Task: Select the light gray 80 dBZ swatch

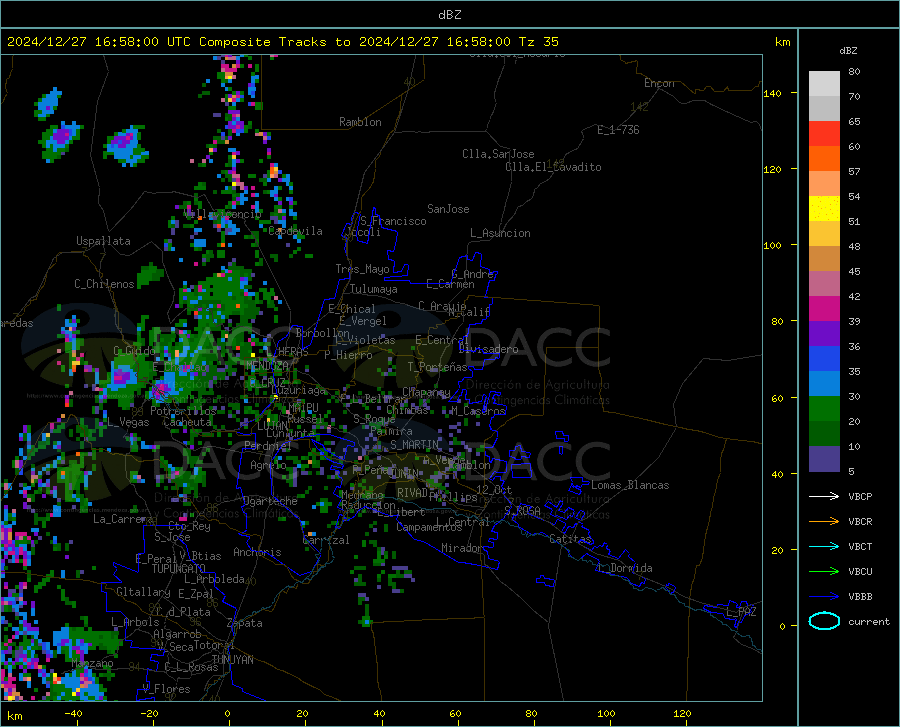Action: point(824,84)
